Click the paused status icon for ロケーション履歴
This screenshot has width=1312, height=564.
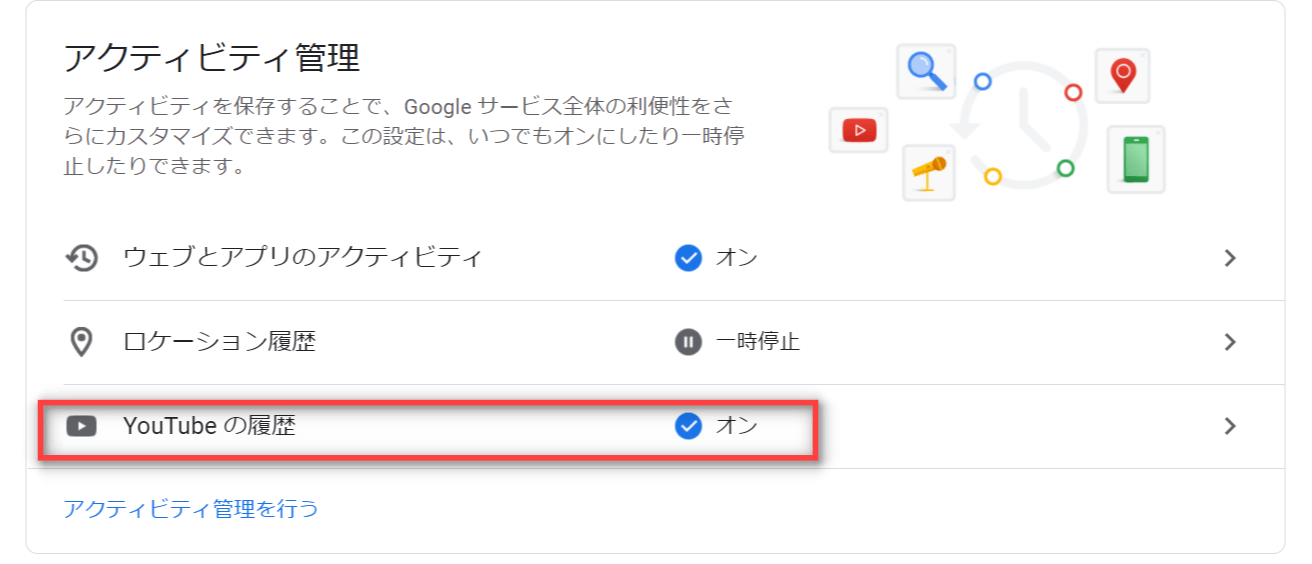pos(688,342)
